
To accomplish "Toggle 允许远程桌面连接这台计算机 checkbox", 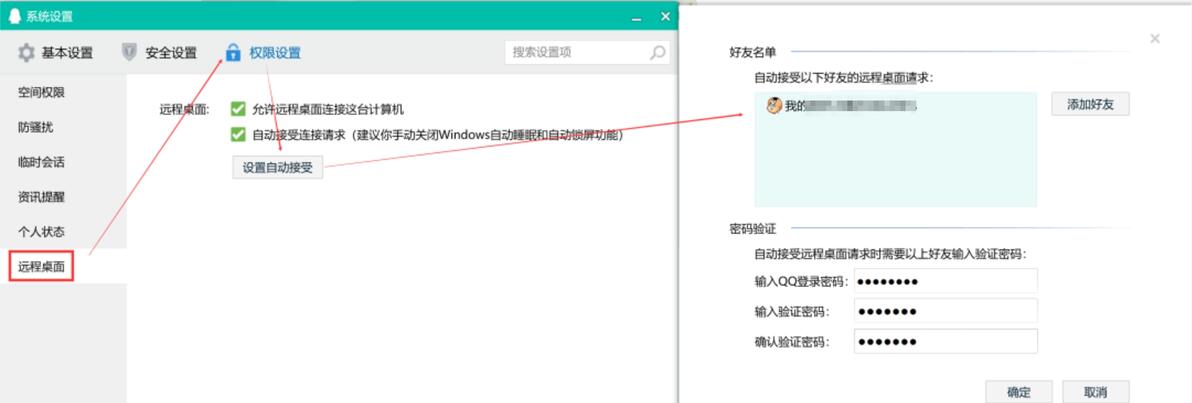I will pyautogui.click(x=238, y=109).
